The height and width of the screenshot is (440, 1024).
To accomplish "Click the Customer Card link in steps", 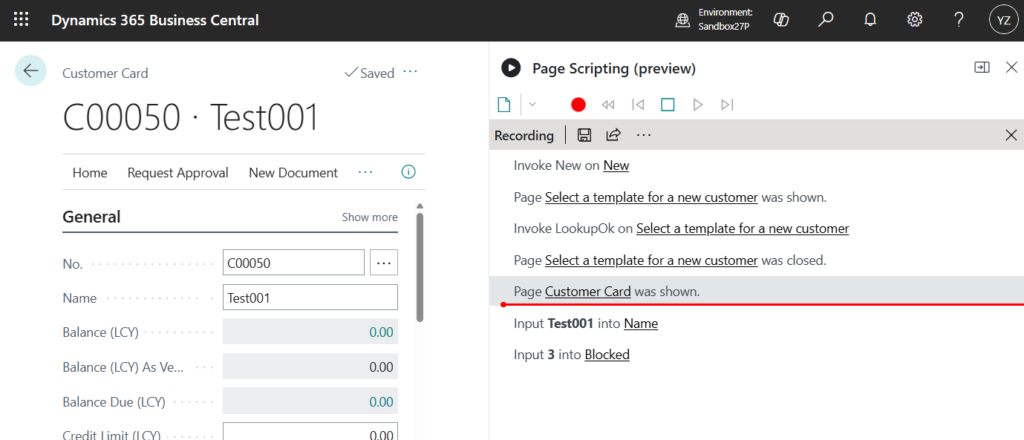I will pyautogui.click(x=587, y=291).
